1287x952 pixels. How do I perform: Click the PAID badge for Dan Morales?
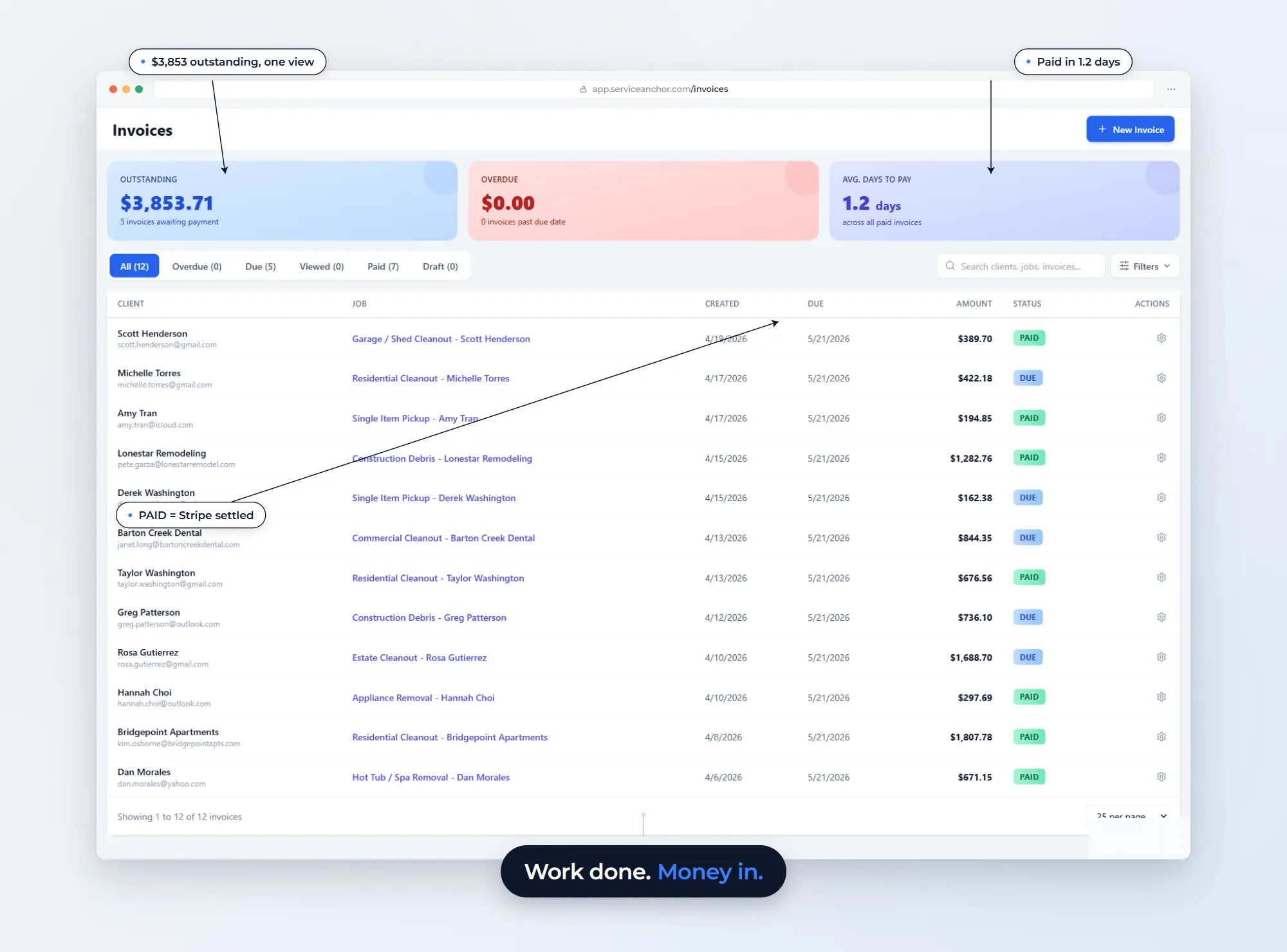coord(1029,777)
